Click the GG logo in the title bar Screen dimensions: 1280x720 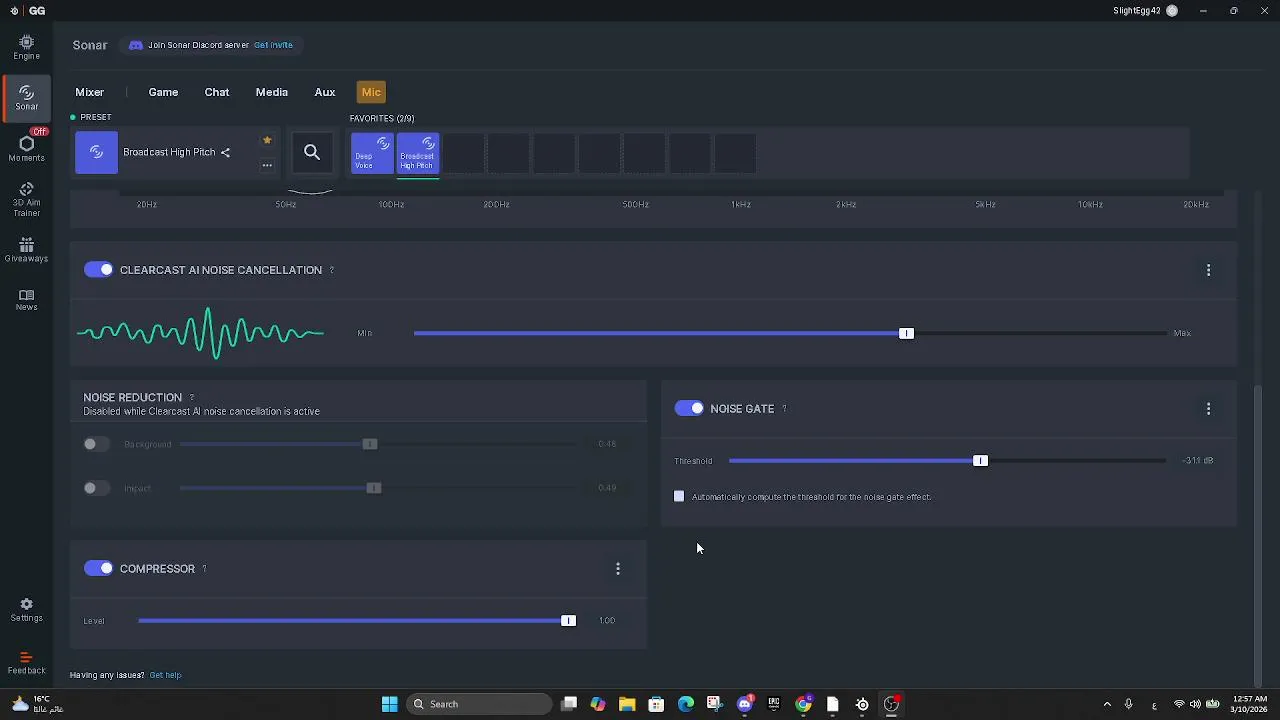(37, 11)
